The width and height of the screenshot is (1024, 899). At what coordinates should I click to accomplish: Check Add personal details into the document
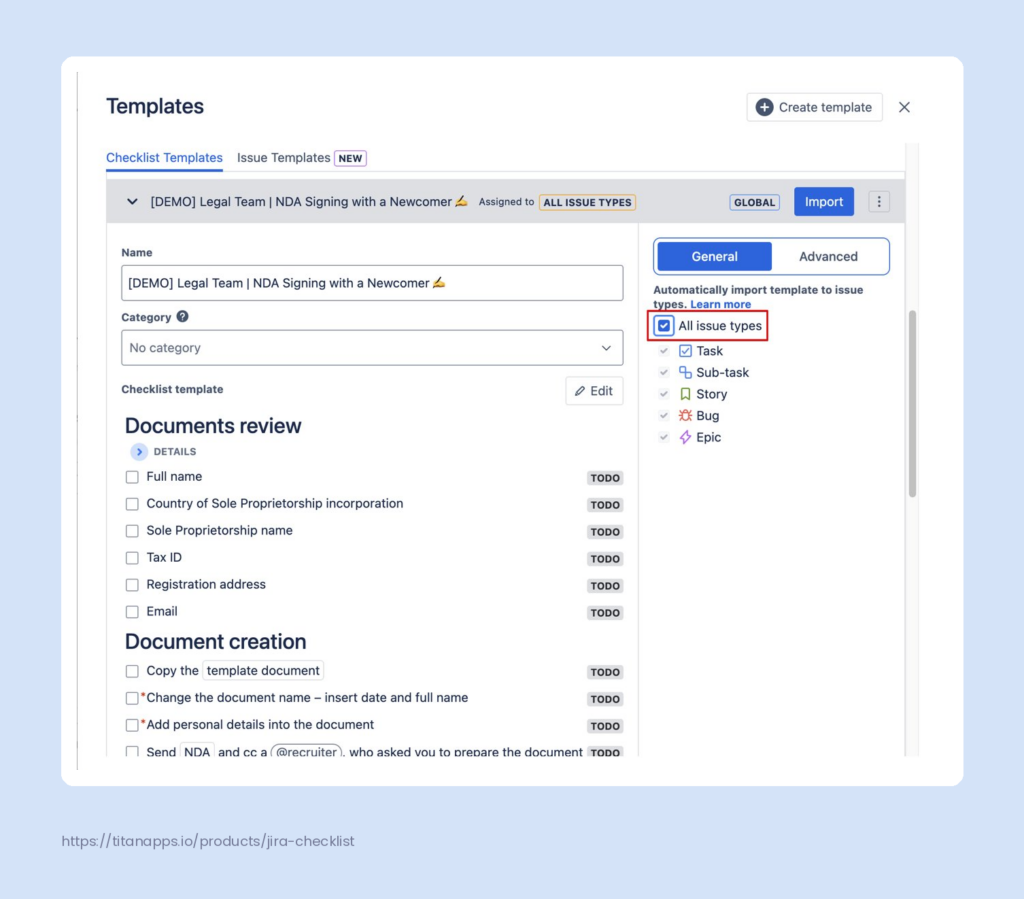point(132,725)
